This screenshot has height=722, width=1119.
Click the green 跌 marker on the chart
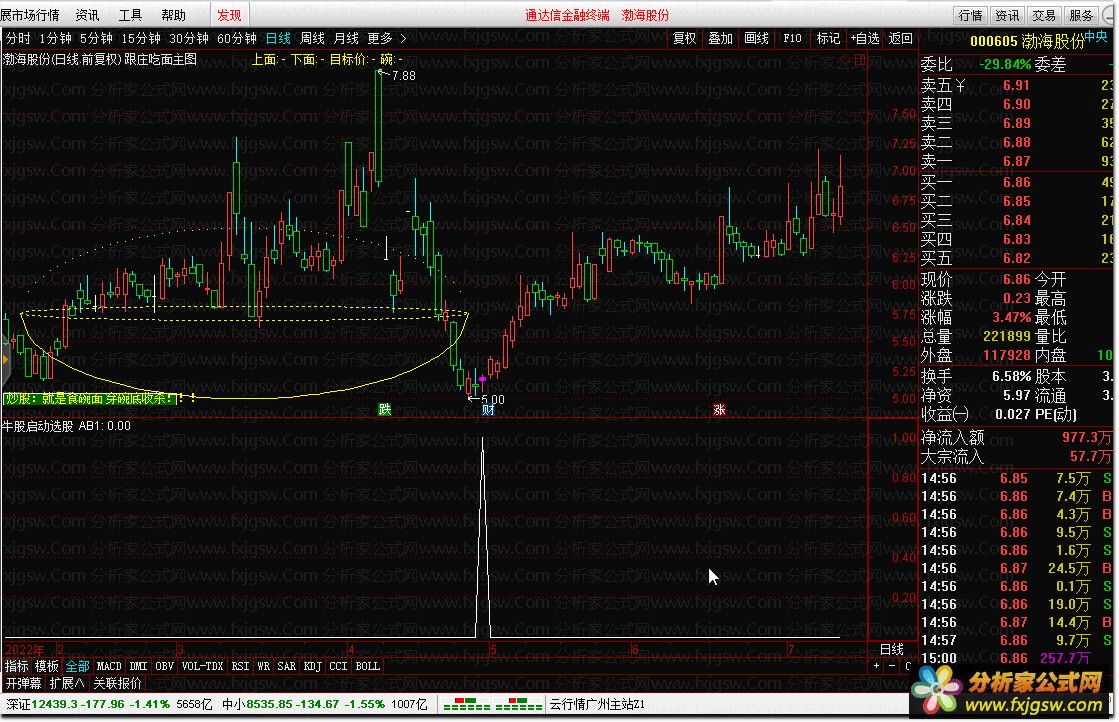385,410
